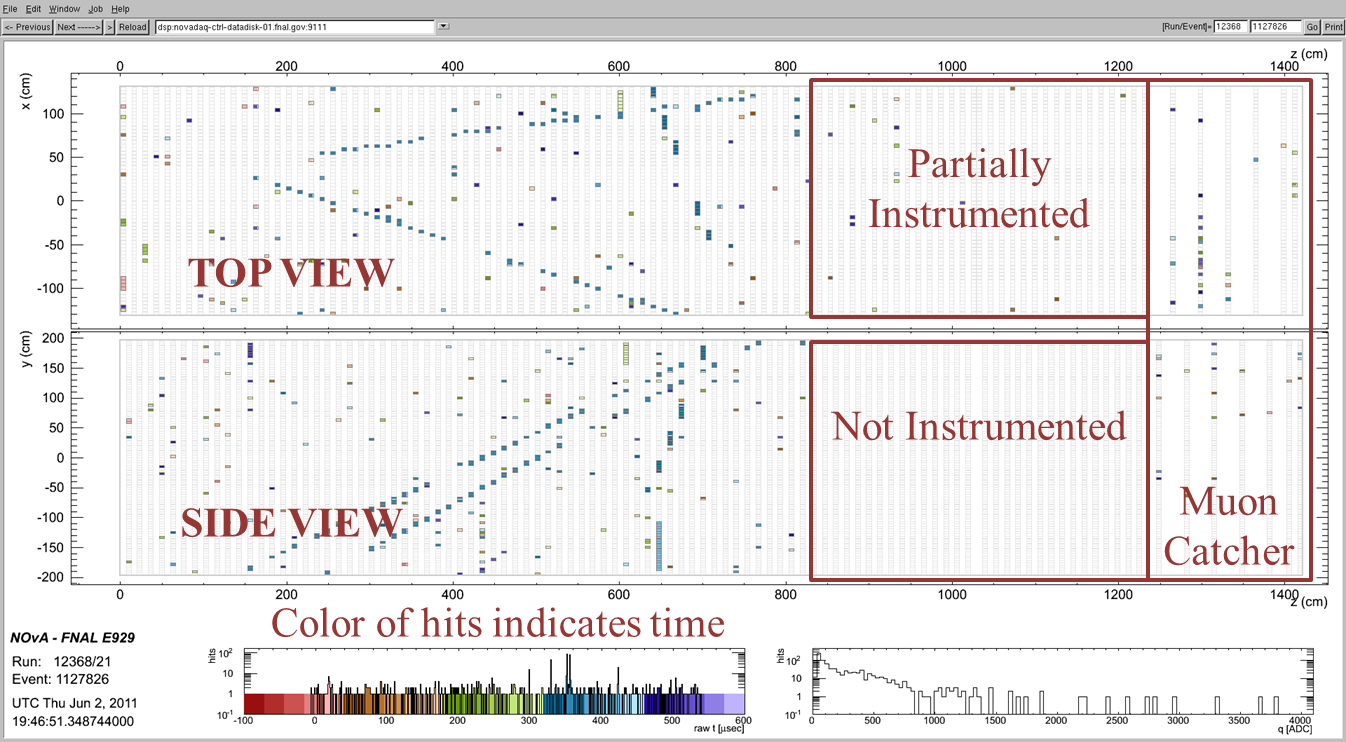Click the timestamp '19:46:51.348744000'
The height and width of the screenshot is (742, 1346).
(x=72, y=720)
